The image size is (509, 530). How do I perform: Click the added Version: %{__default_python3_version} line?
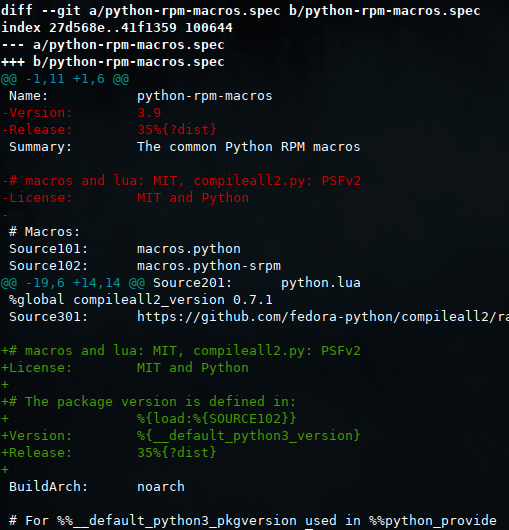point(181,436)
